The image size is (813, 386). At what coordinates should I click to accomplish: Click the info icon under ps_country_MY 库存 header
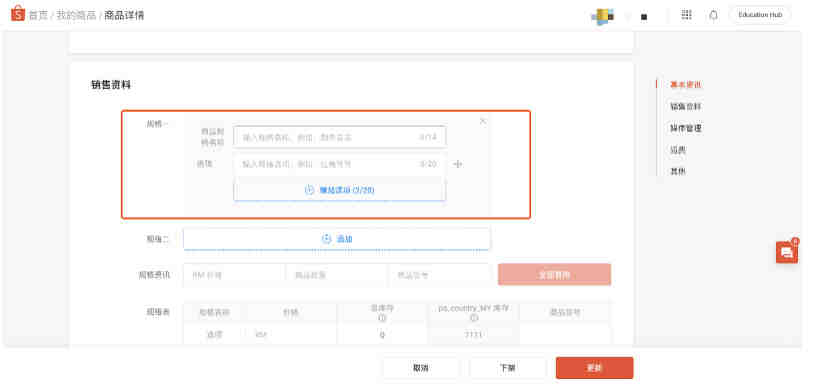tap(473, 318)
